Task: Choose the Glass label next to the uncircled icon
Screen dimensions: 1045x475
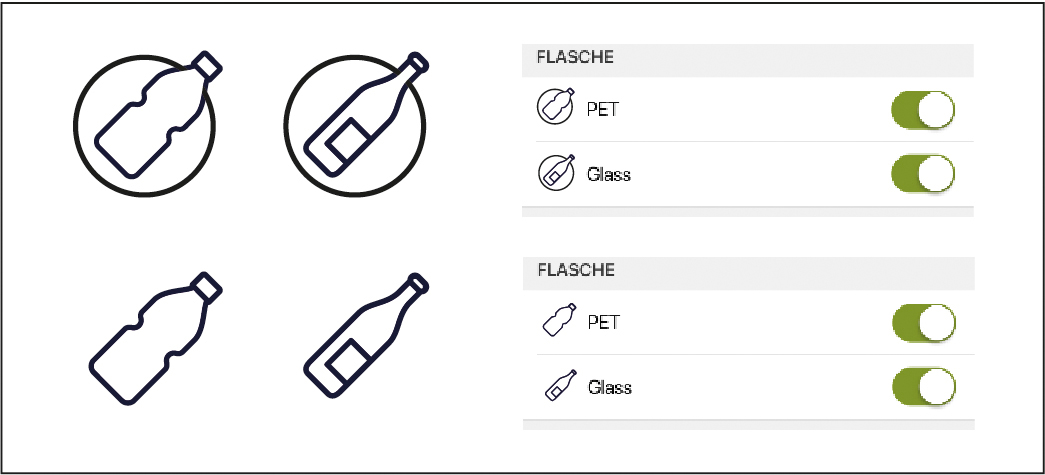Action: click(x=609, y=387)
